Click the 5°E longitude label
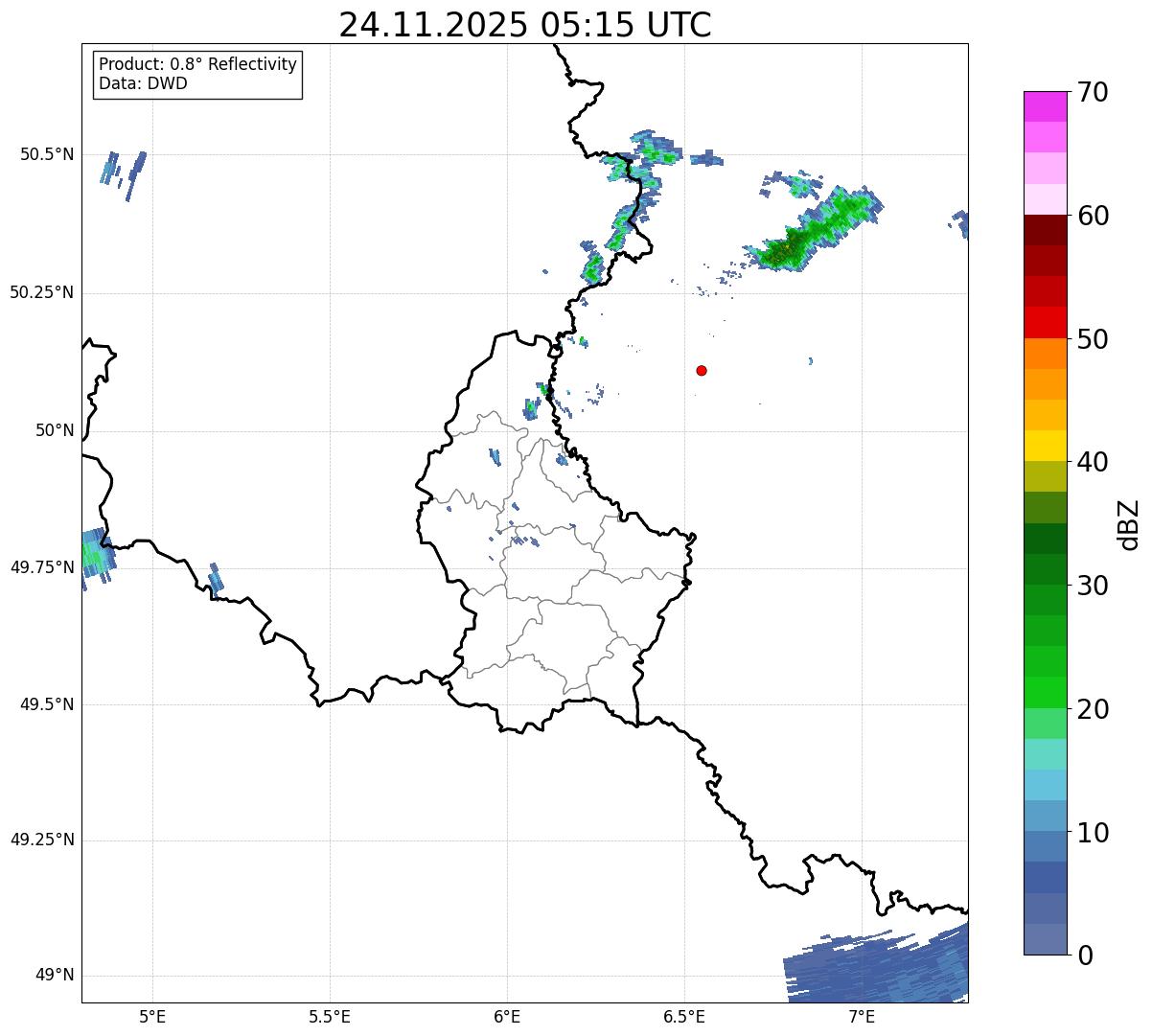The height and width of the screenshot is (1036, 1152). 152,1016
